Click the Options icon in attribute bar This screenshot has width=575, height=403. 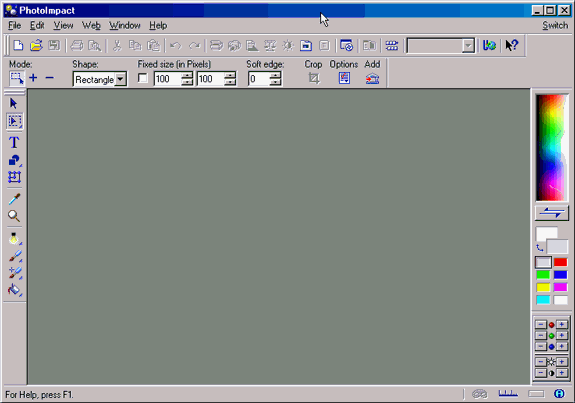click(344, 78)
